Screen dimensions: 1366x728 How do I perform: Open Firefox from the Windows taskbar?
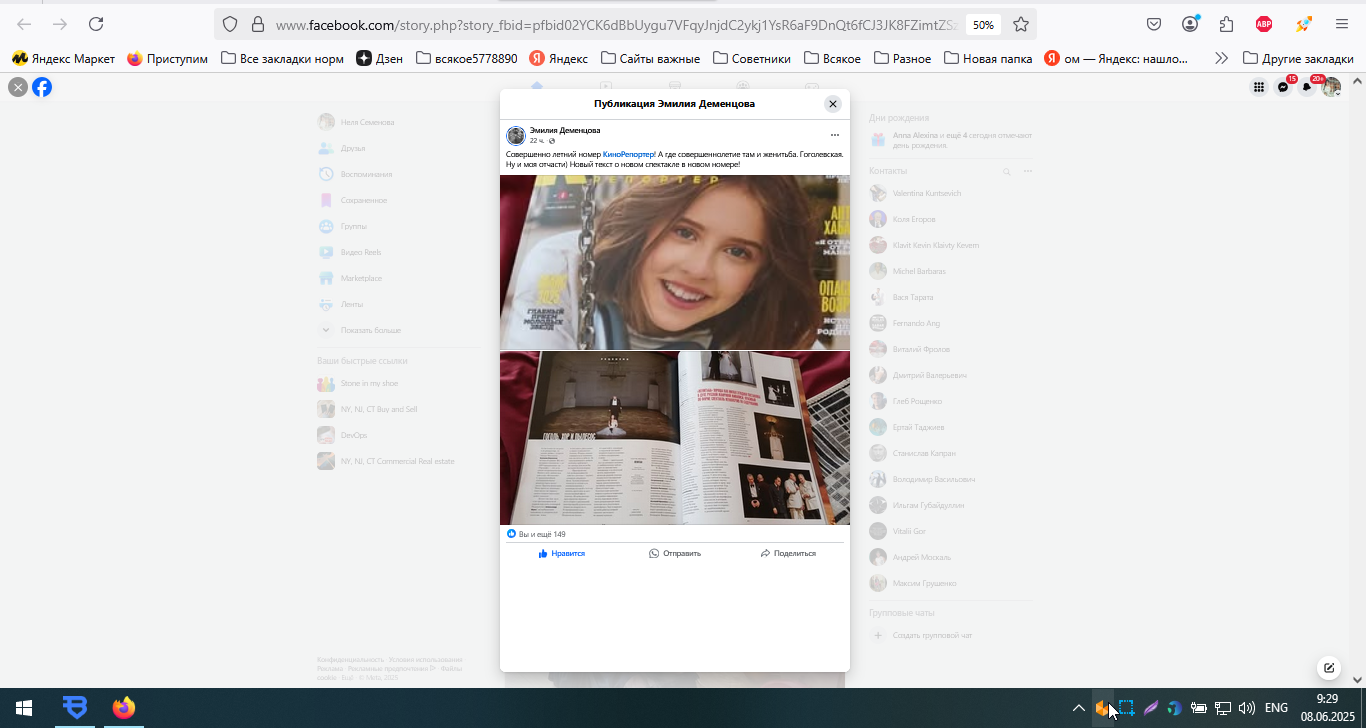point(123,708)
